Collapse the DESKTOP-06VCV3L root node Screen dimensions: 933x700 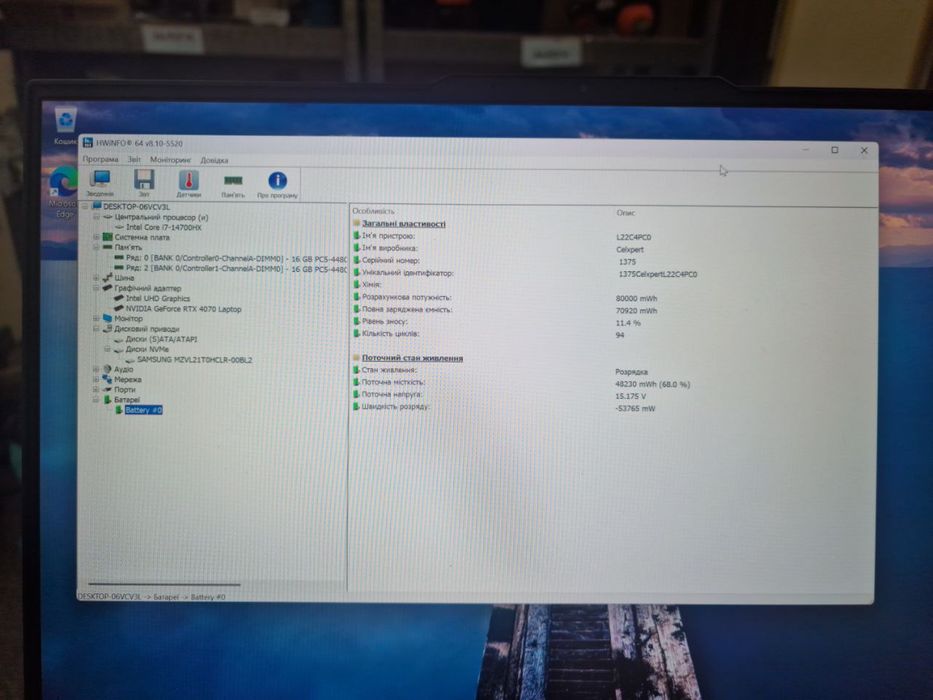pos(85,207)
